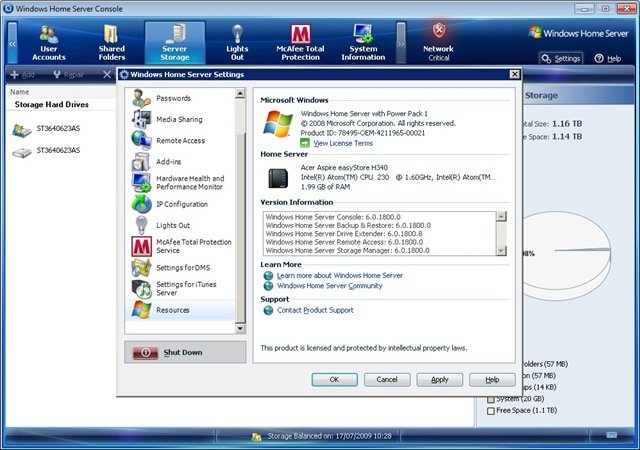
Task: Click the IP Configuration icon
Action: [x=141, y=204]
